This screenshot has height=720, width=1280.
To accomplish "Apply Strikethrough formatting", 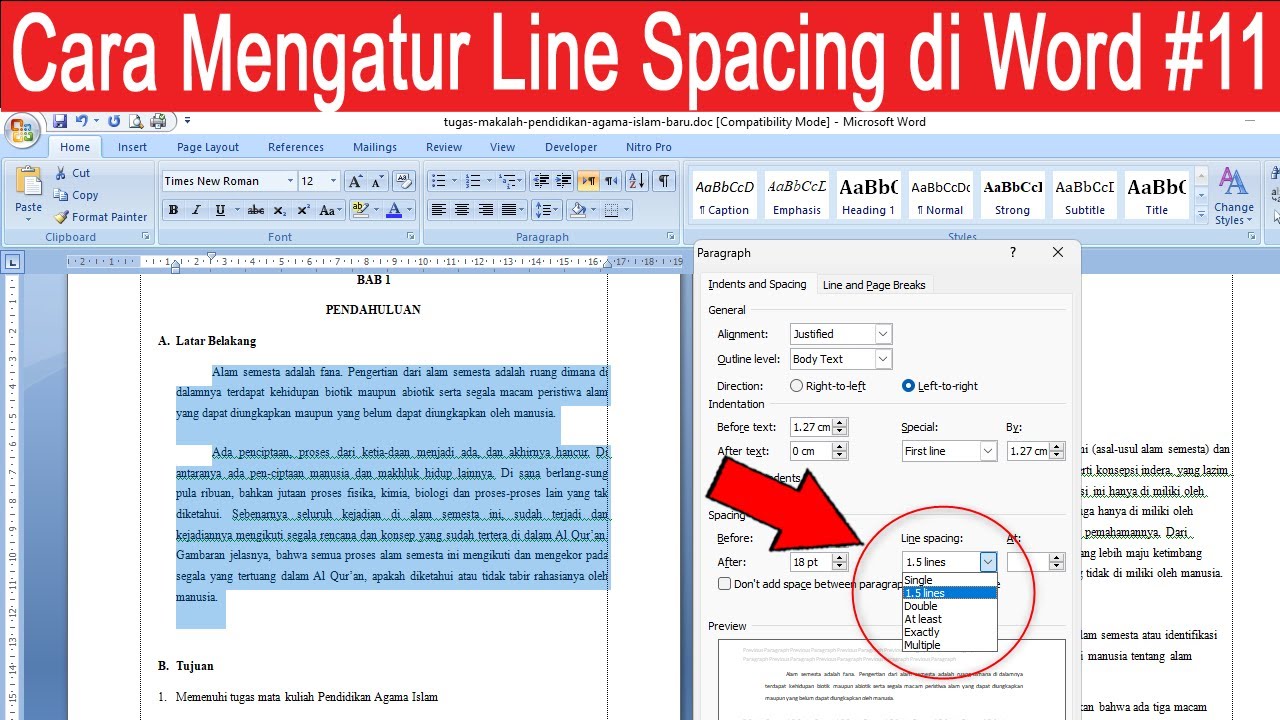I will click(x=256, y=210).
